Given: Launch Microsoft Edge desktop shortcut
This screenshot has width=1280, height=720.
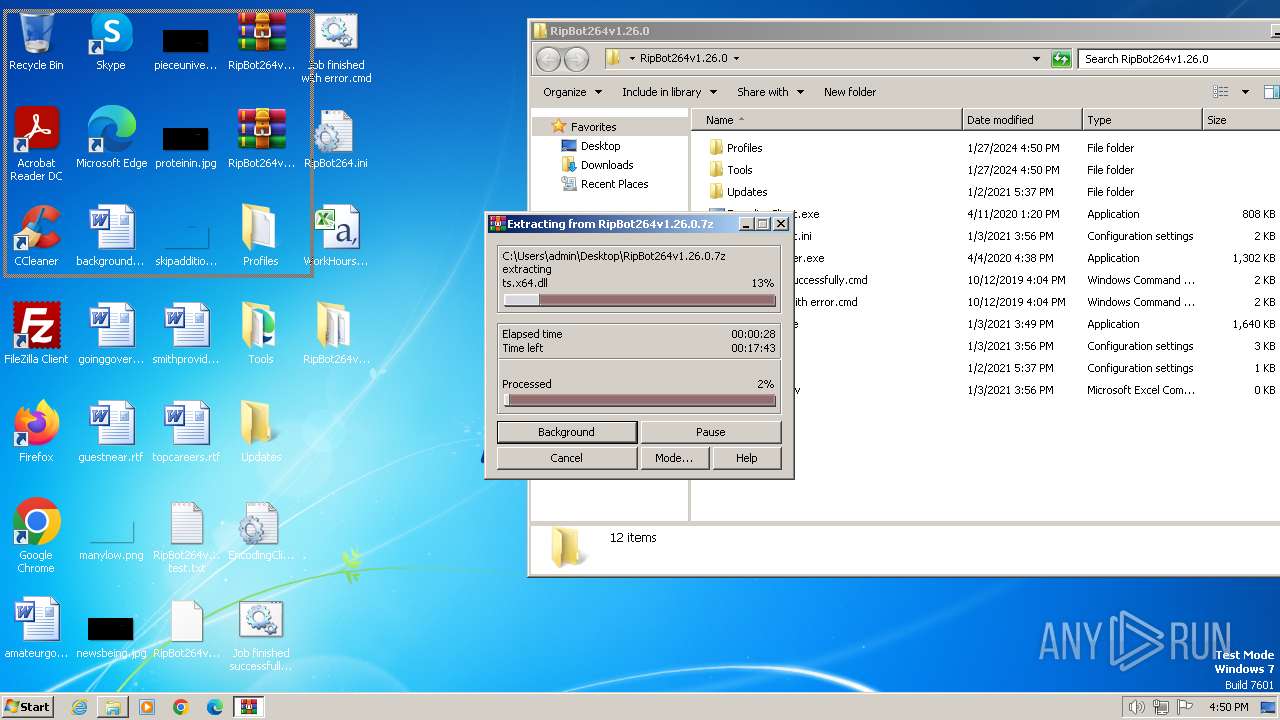Looking at the screenshot, I should 111,139.
